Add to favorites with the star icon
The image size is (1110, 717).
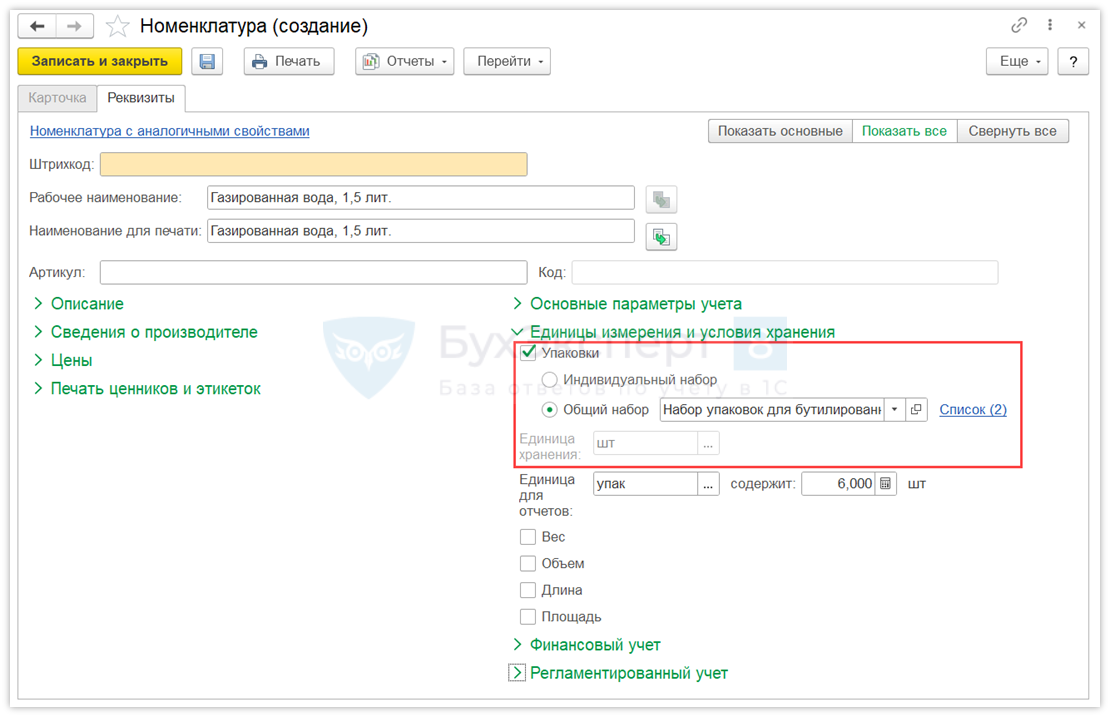point(118,27)
